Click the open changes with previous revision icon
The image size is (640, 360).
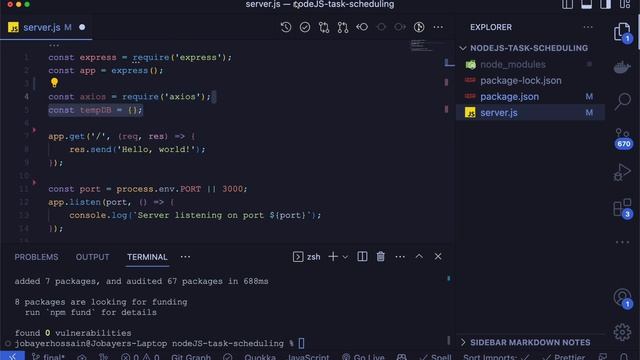[x=362, y=27]
